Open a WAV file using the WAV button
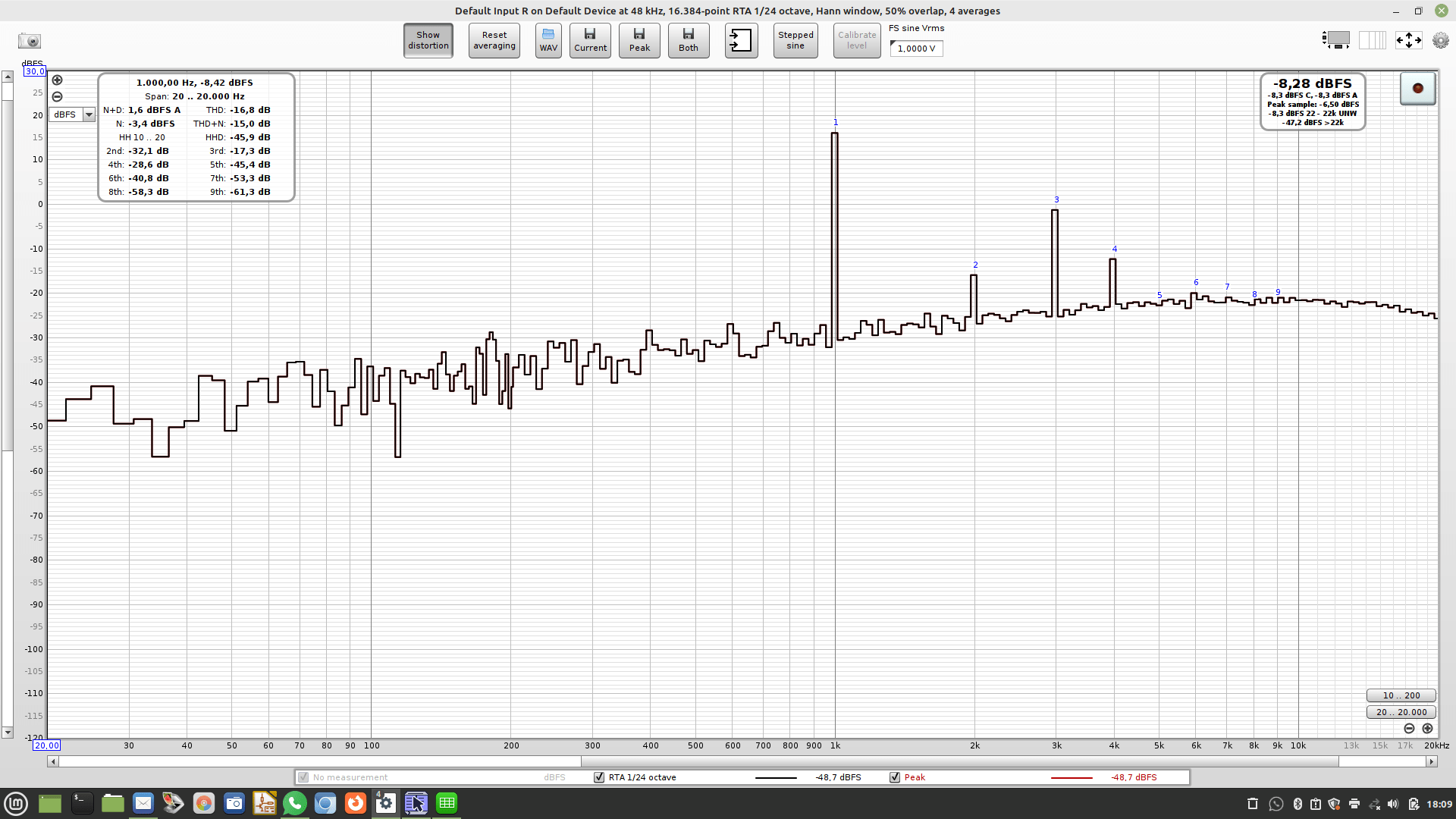1456x819 pixels. coord(548,40)
